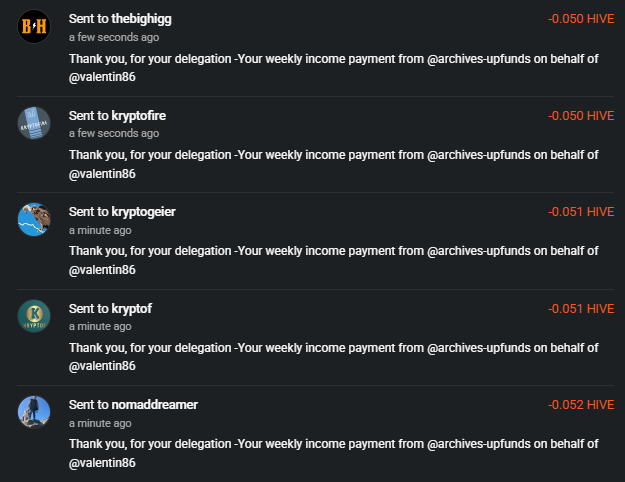Open the nomaddreamer username link

155,405
